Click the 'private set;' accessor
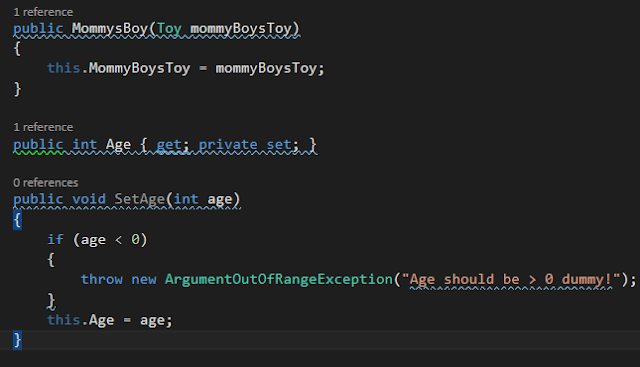Image resolution: width=640 pixels, height=367 pixels. (249, 145)
